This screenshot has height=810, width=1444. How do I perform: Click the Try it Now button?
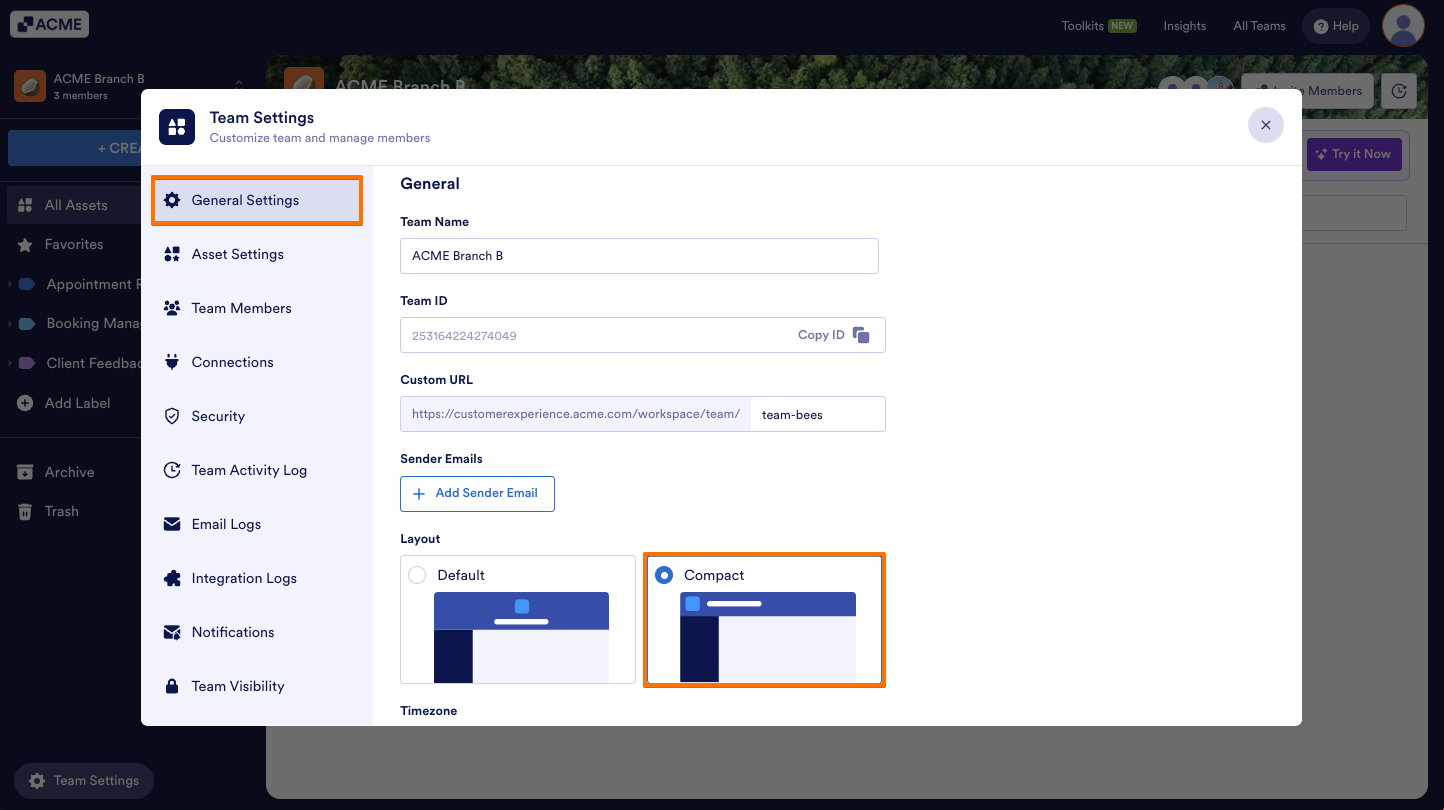pyautogui.click(x=1354, y=154)
